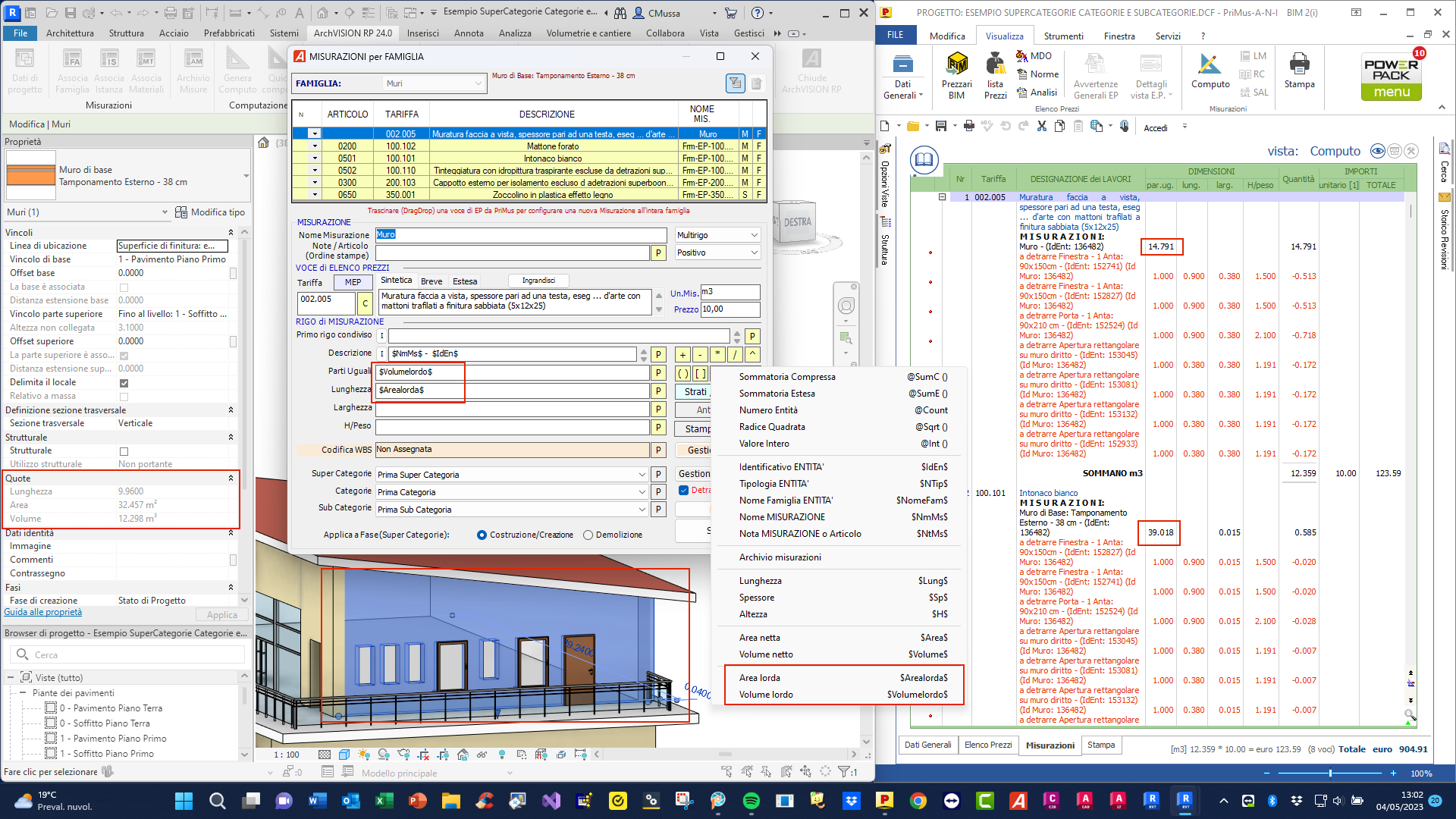Toggle 1 - Pavimento Piano Primo view checkbox
The width and height of the screenshot is (1456, 819).
[51, 738]
